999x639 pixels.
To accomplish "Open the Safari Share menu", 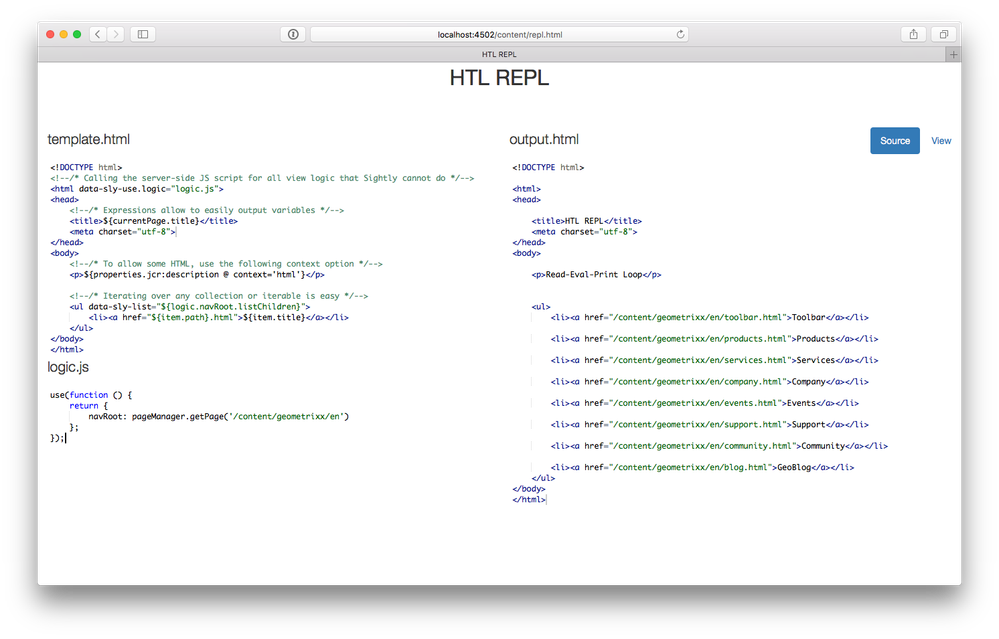I will click(913, 34).
